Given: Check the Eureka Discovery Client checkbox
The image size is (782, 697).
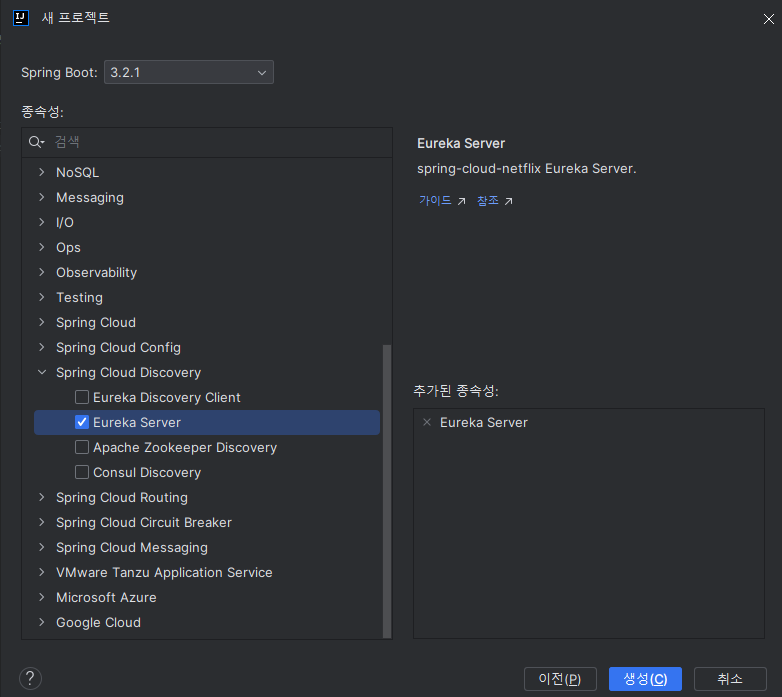Looking at the screenshot, I should (82, 397).
